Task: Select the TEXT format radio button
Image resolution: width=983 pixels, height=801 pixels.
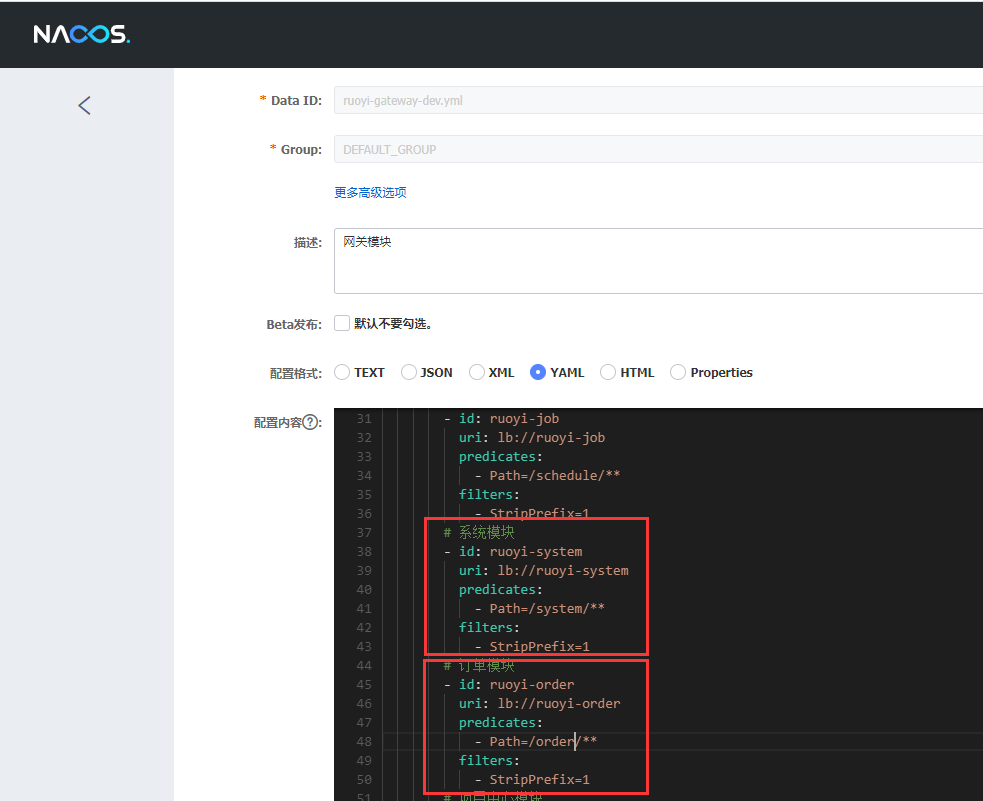Action: tap(342, 372)
